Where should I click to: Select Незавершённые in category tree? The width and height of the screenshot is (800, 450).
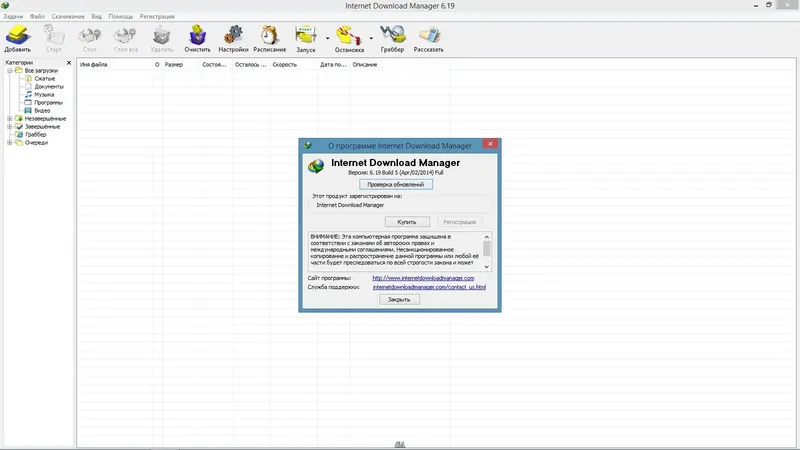(x=45, y=118)
